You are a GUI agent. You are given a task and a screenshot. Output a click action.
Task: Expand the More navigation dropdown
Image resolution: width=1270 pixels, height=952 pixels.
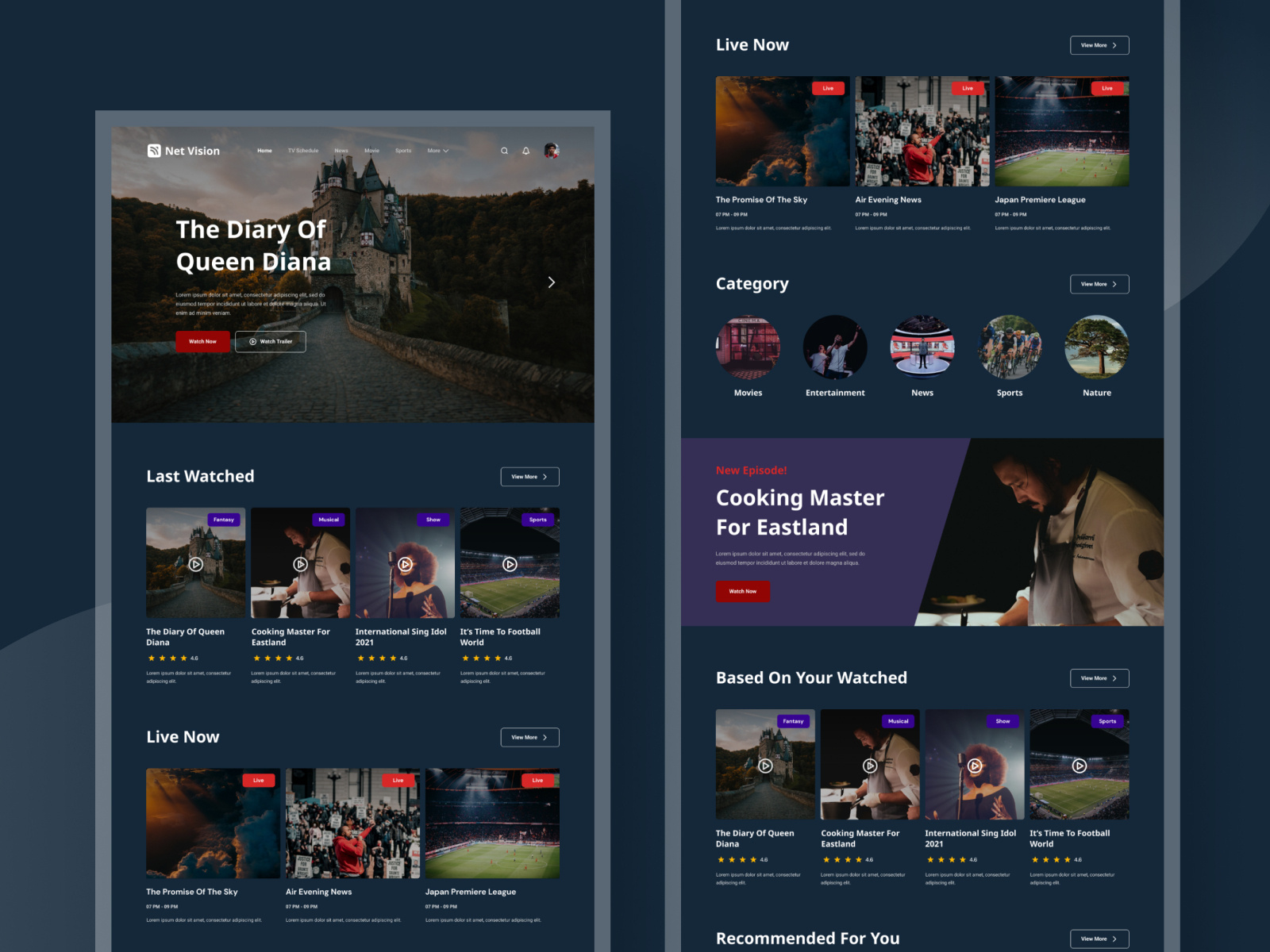[x=437, y=150]
